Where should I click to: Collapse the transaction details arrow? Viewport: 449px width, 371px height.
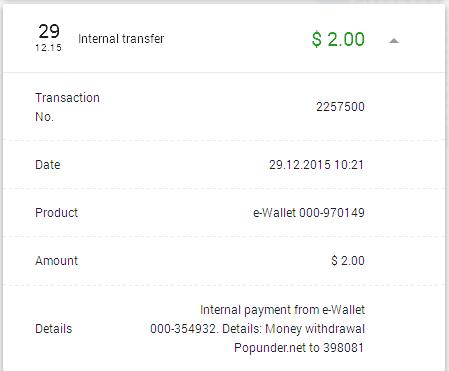click(x=394, y=41)
